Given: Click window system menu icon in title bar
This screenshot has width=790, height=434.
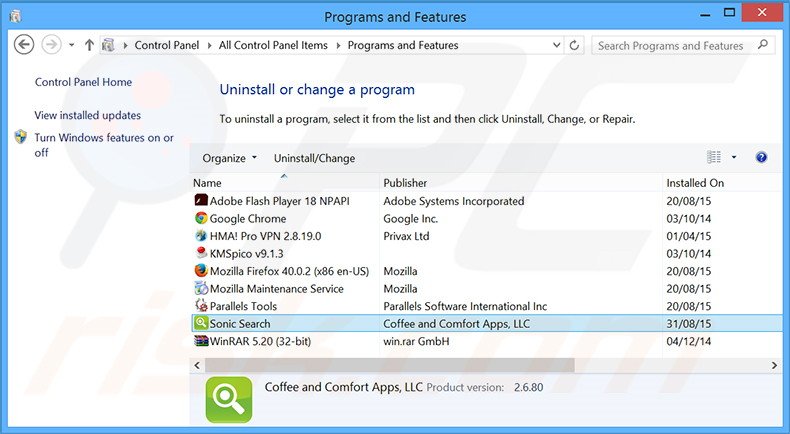Looking at the screenshot, I should point(15,17).
